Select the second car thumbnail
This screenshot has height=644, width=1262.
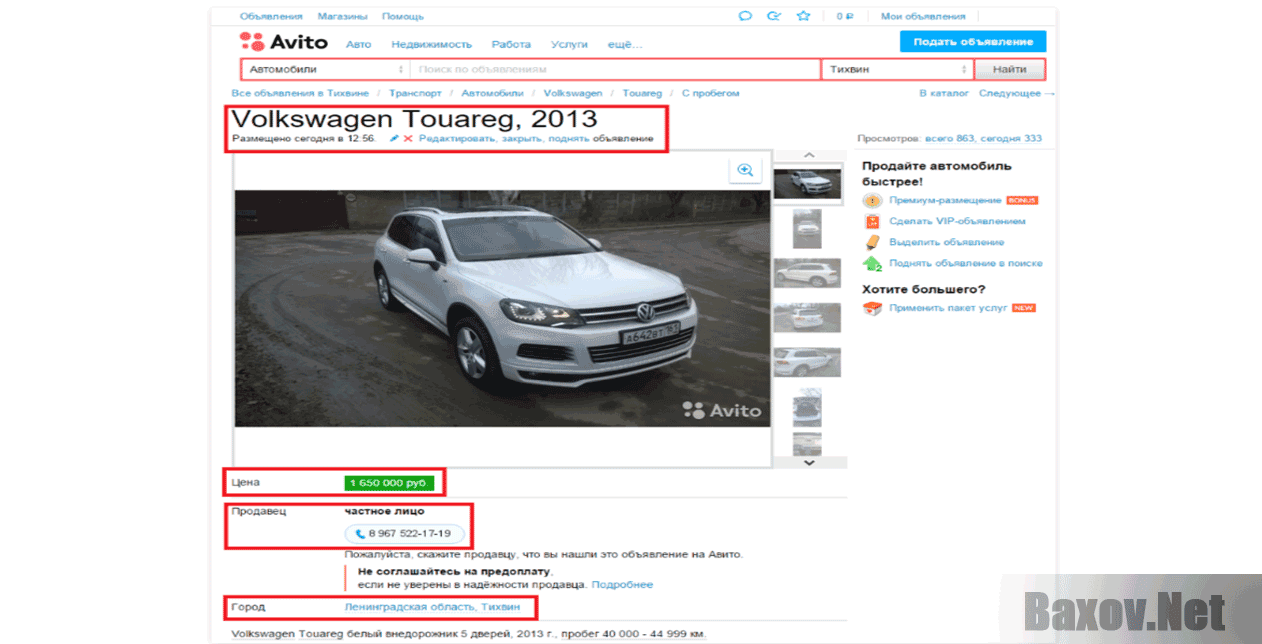tap(807, 229)
